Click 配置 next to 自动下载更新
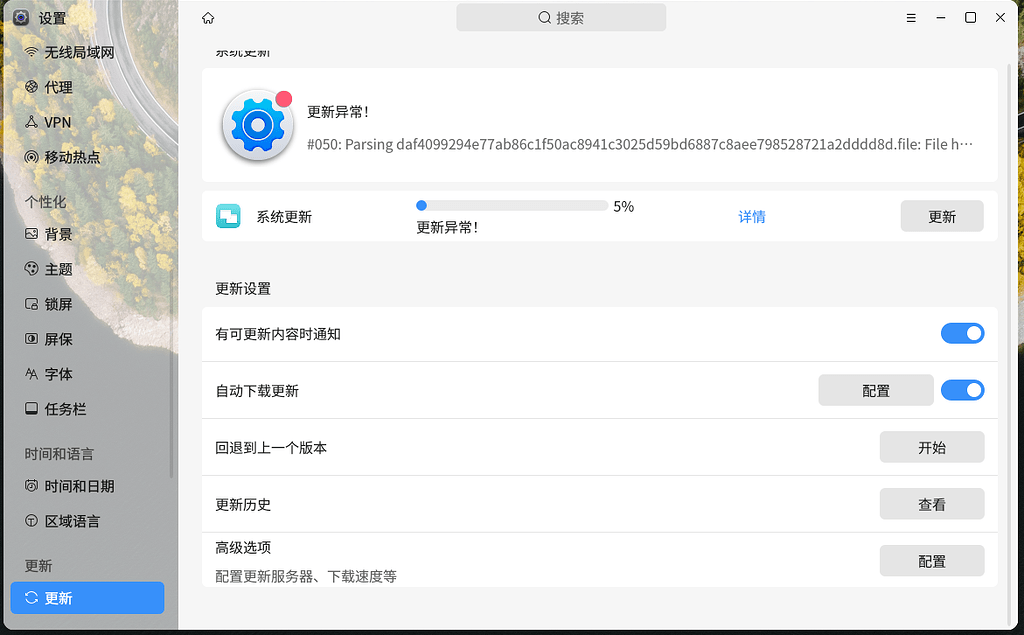 pyautogui.click(x=876, y=390)
